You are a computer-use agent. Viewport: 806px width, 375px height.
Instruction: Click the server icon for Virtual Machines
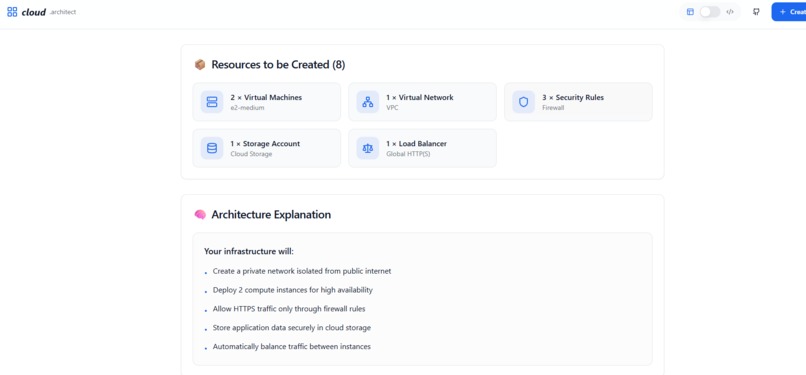(x=212, y=102)
